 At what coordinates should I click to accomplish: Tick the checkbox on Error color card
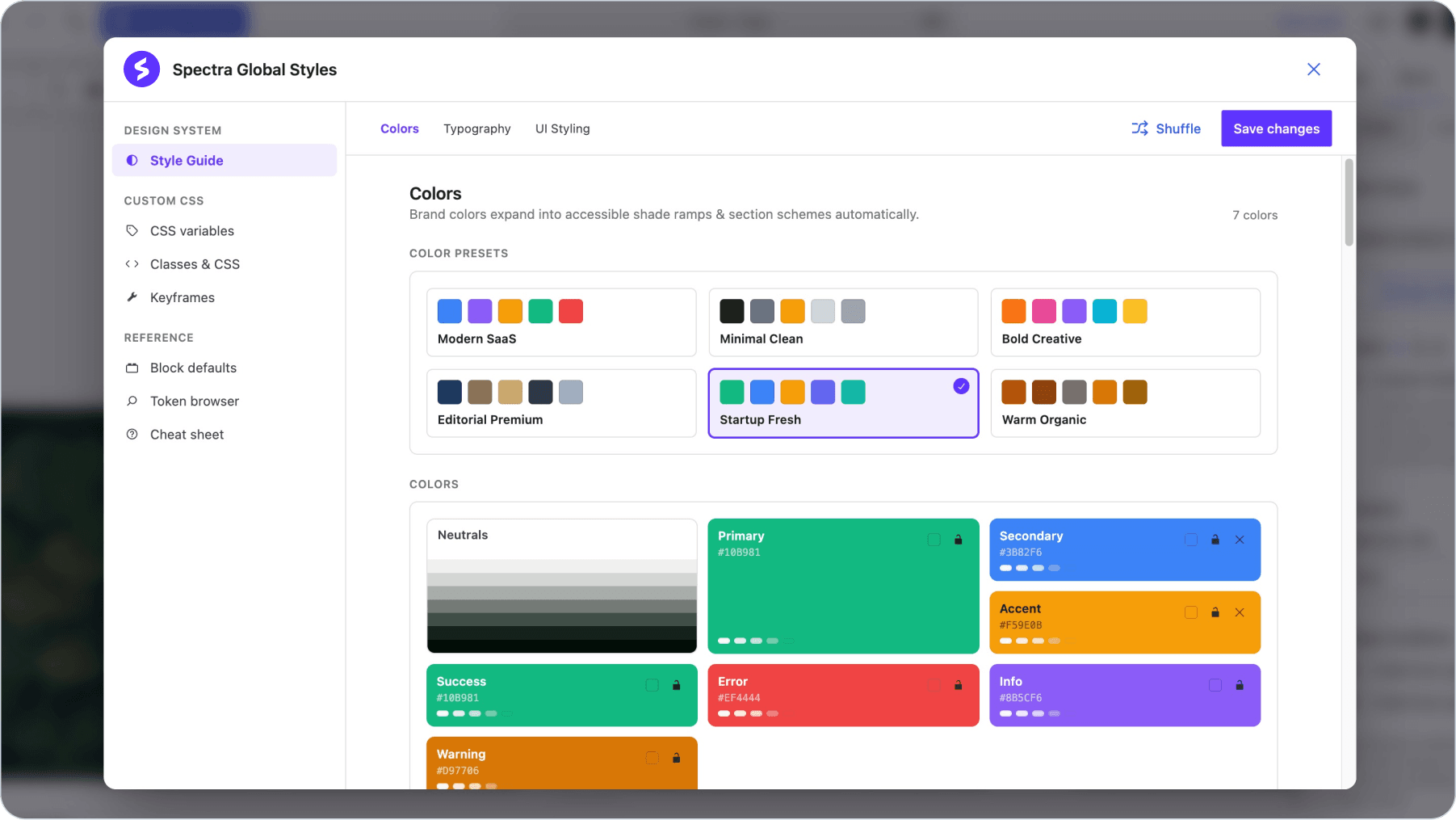click(934, 685)
